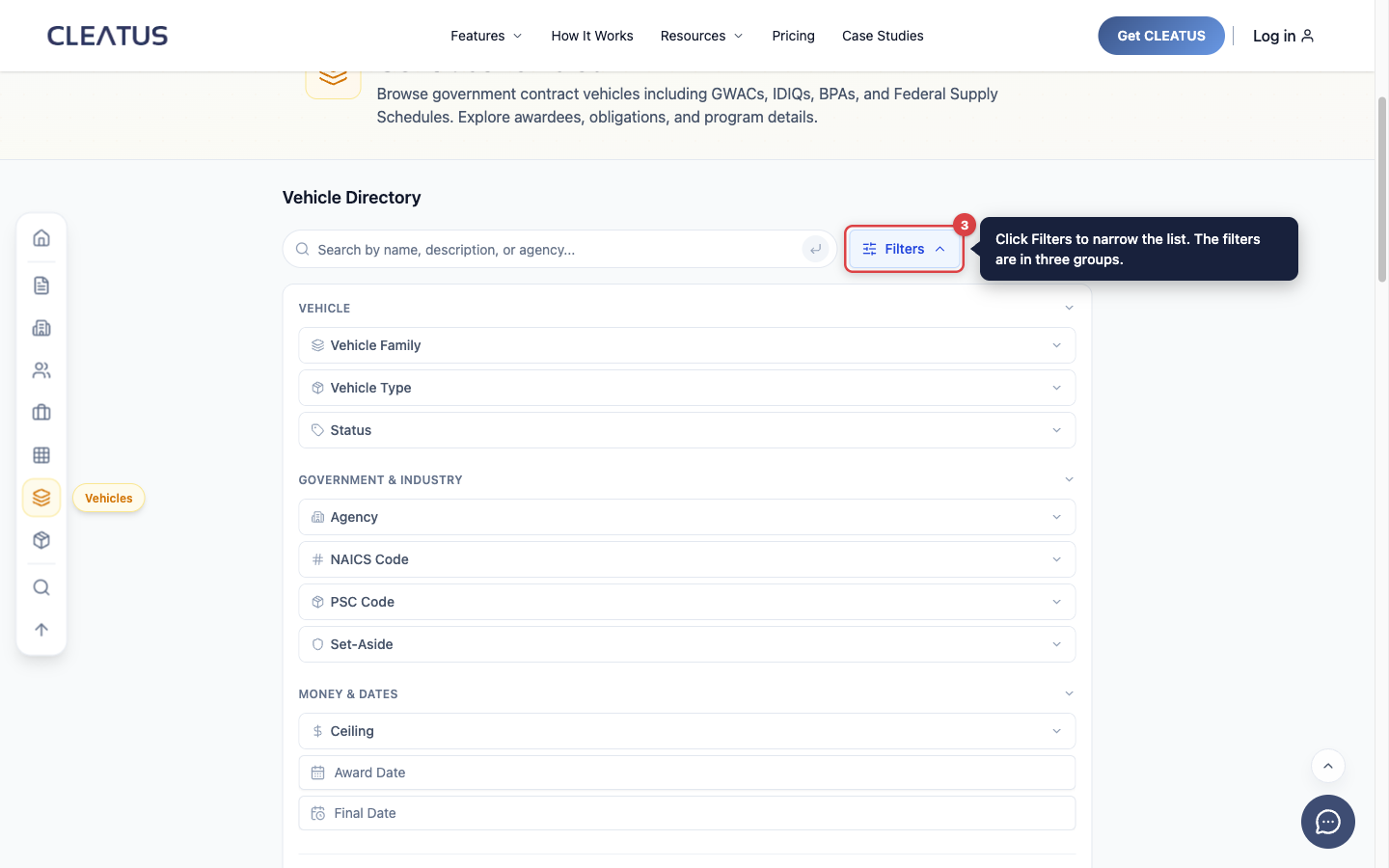Open Case Studies page
The height and width of the screenshot is (868, 1389).
pos(883,36)
